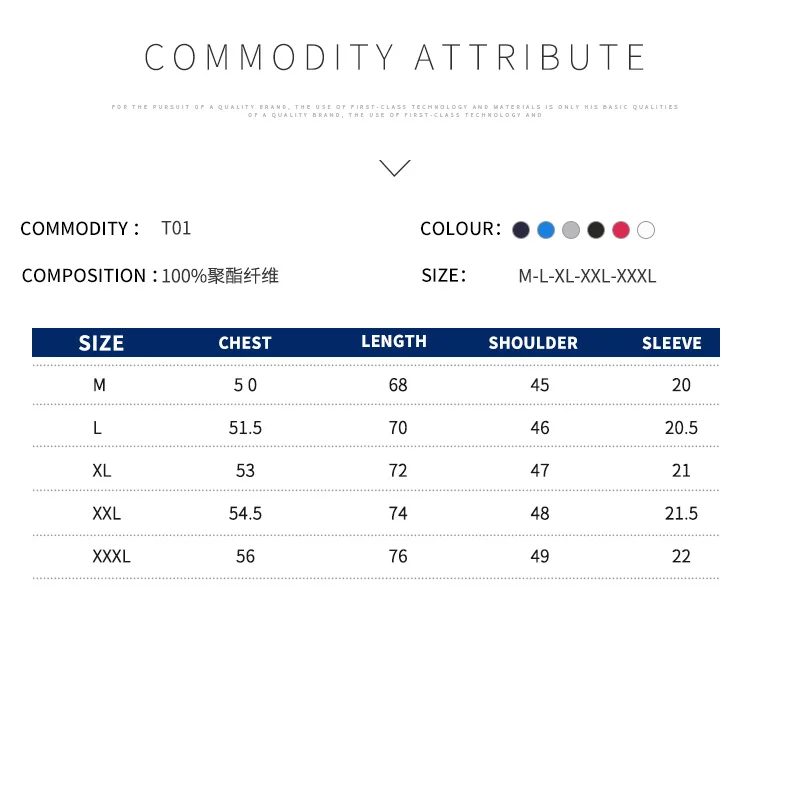Click the down chevron arrow below the title
Viewport: 790px width, 786px height.
394,168
